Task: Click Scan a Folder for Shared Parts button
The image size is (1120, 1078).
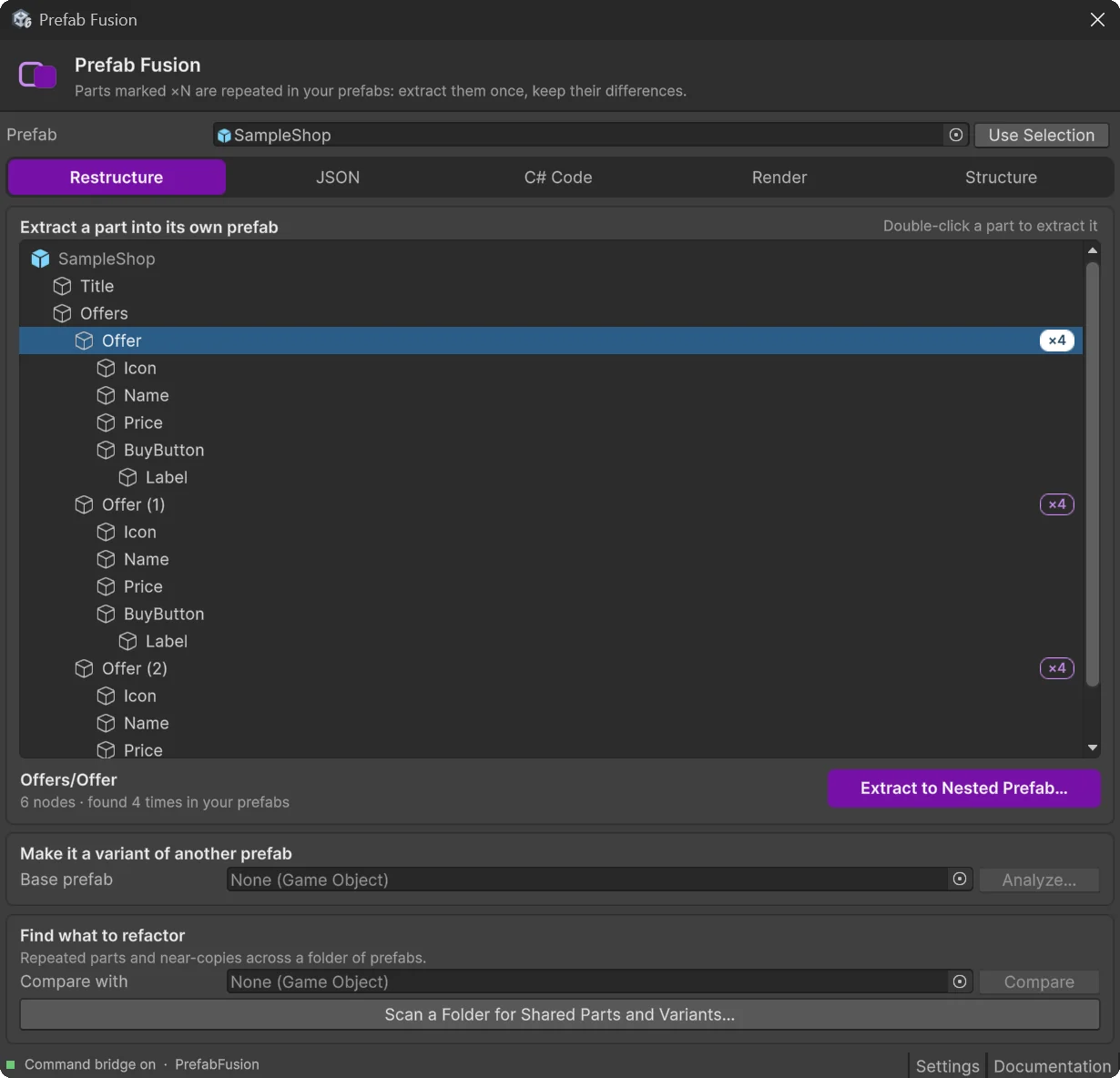Action: pos(560,1014)
